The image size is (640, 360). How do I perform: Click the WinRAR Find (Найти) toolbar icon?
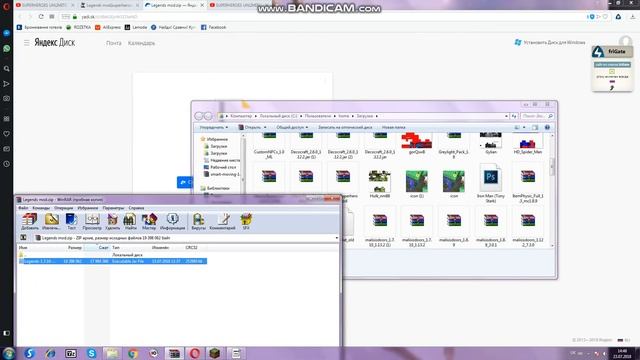(x=130, y=222)
